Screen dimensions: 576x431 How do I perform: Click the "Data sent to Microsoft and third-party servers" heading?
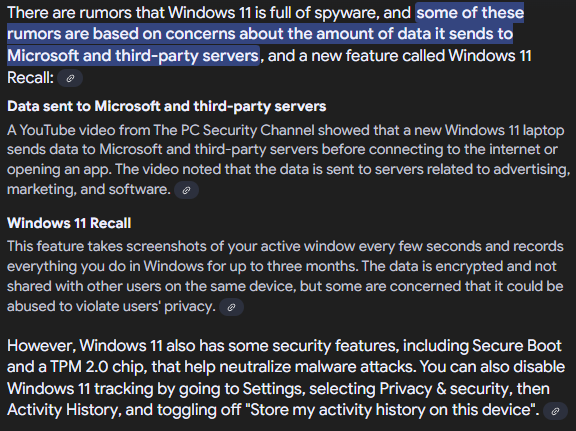click(166, 106)
